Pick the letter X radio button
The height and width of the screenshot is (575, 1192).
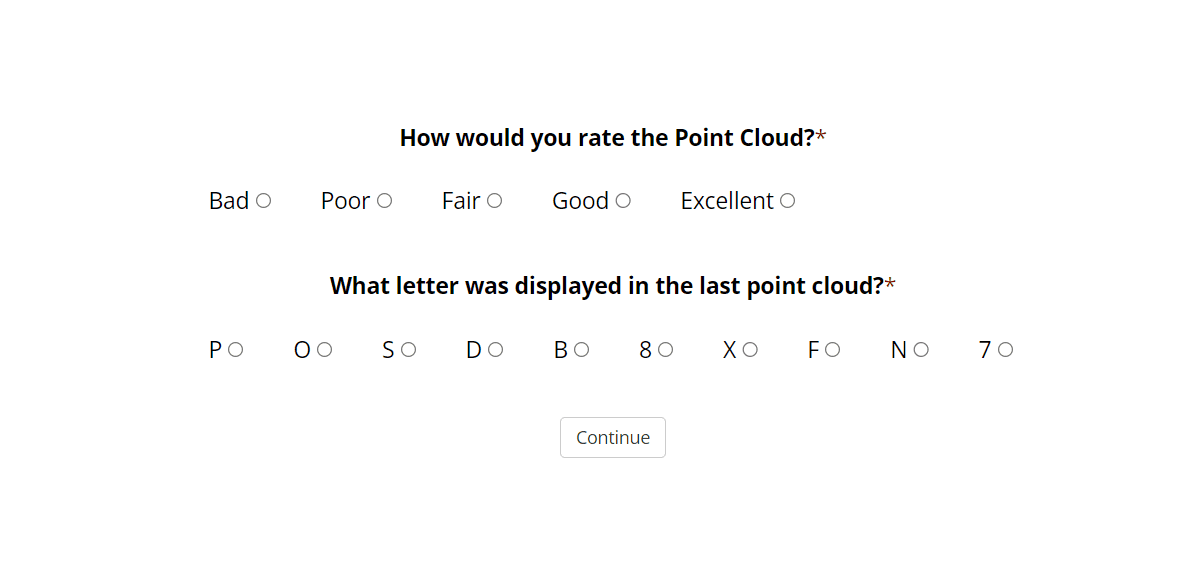coord(750,350)
